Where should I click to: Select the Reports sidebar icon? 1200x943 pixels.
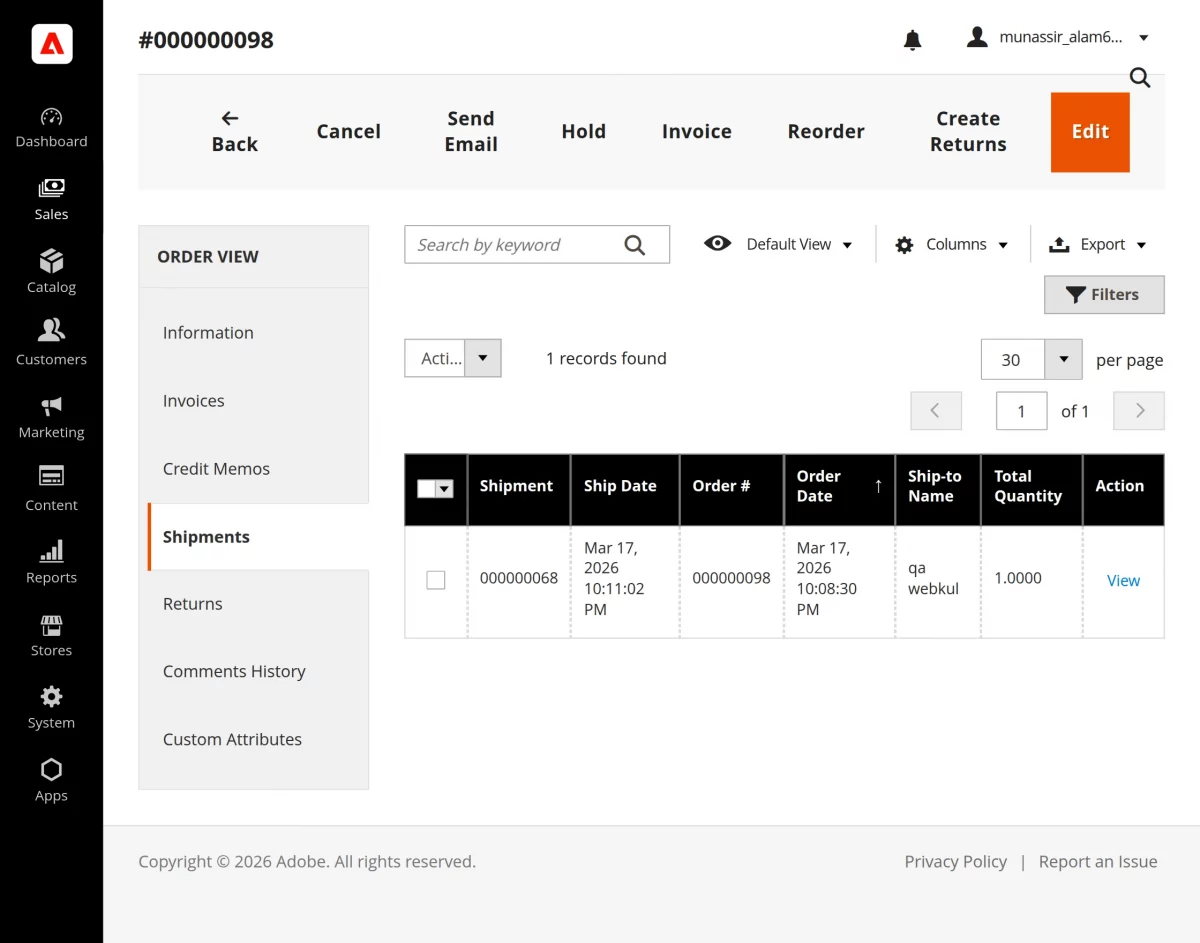pos(51,552)
